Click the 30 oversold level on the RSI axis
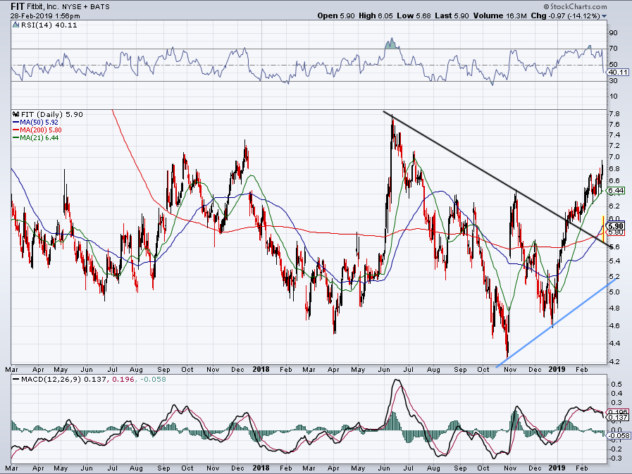 613,81
